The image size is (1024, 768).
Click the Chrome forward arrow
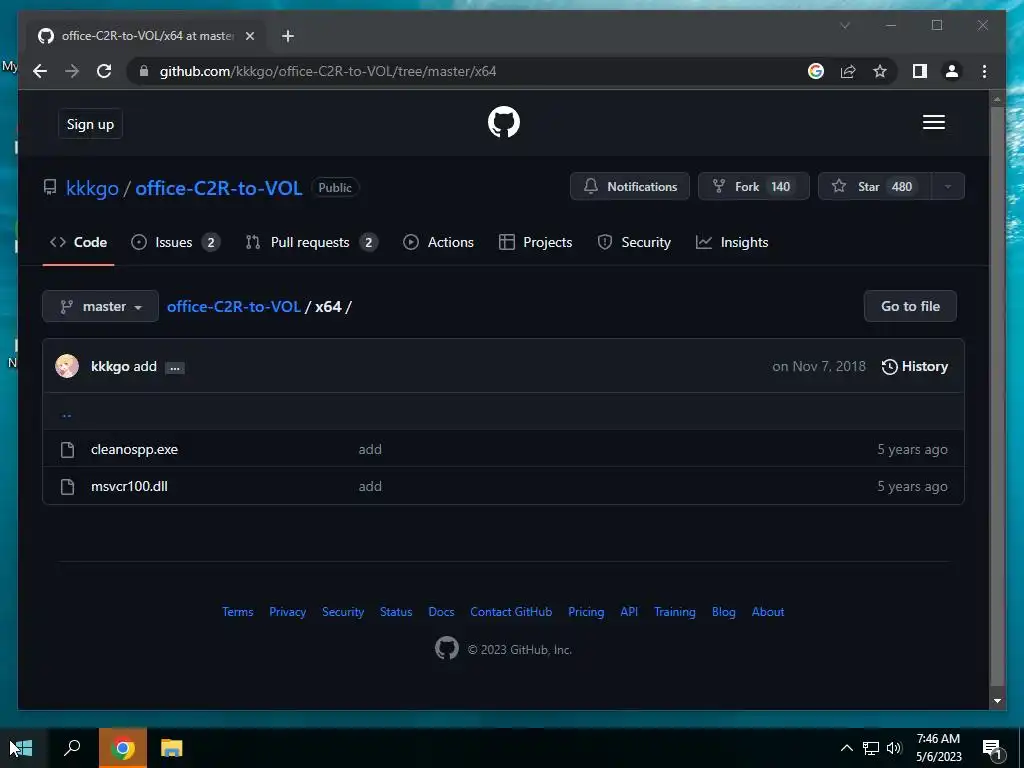tap(72, 71)
